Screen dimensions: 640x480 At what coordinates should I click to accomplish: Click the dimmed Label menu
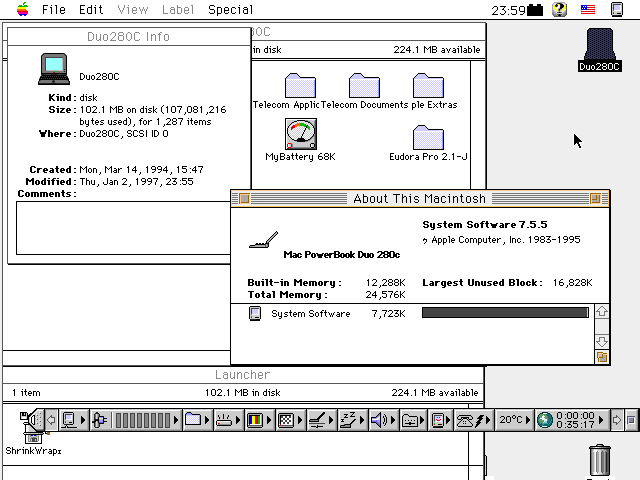(178, 9)
